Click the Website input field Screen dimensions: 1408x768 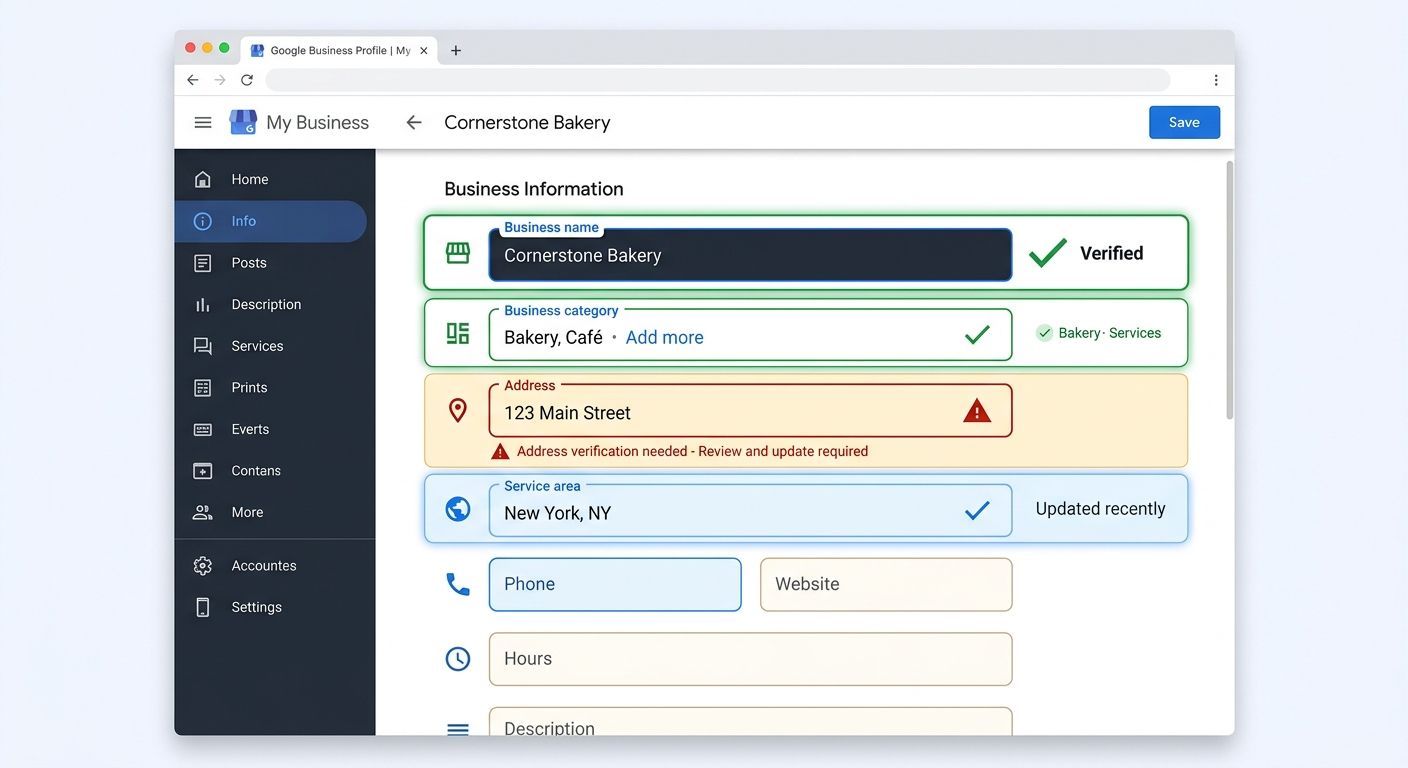886,584
